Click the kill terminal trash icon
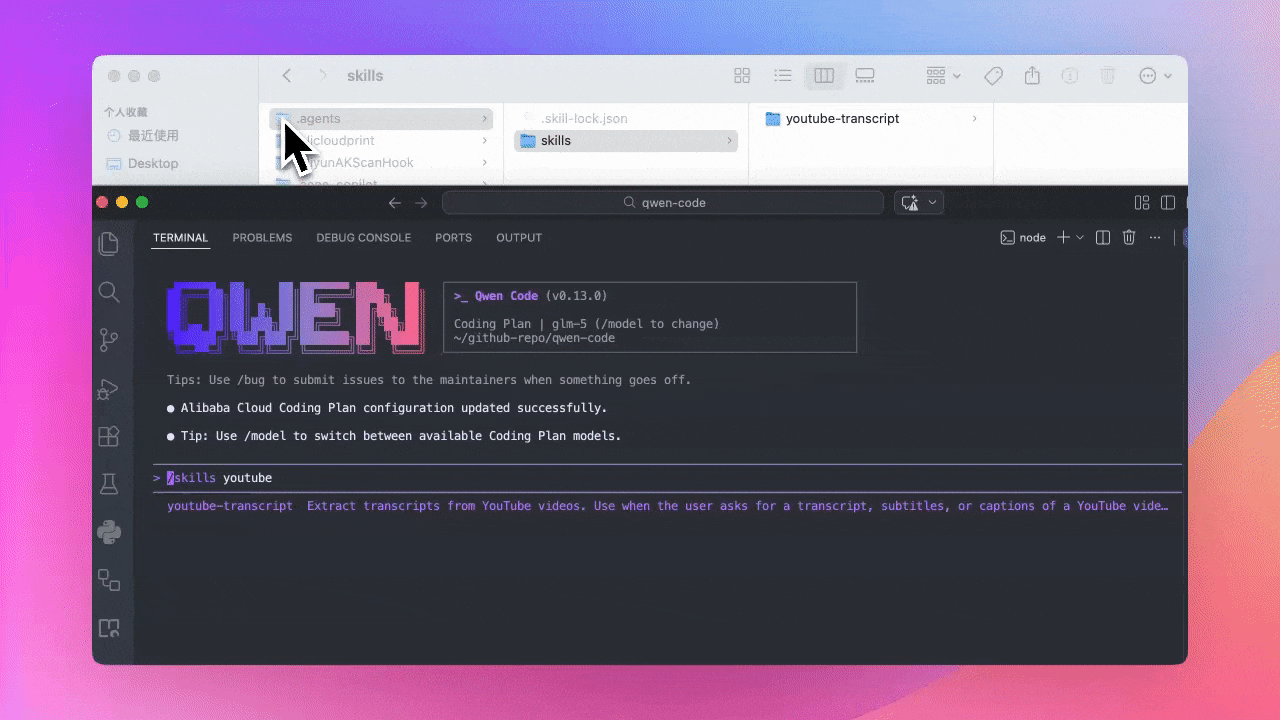The width and height of the screenshot is (1280, 720). pos(1129,238)
